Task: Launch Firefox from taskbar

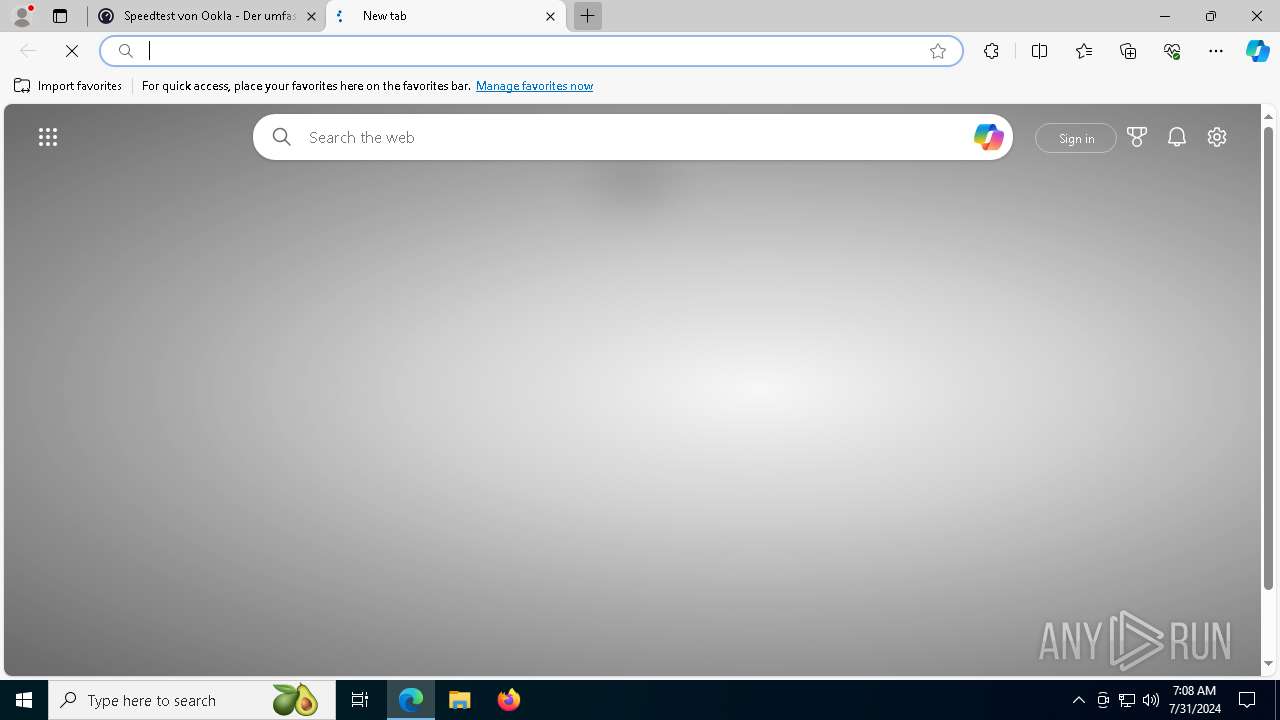Action: tap(509, 700)
